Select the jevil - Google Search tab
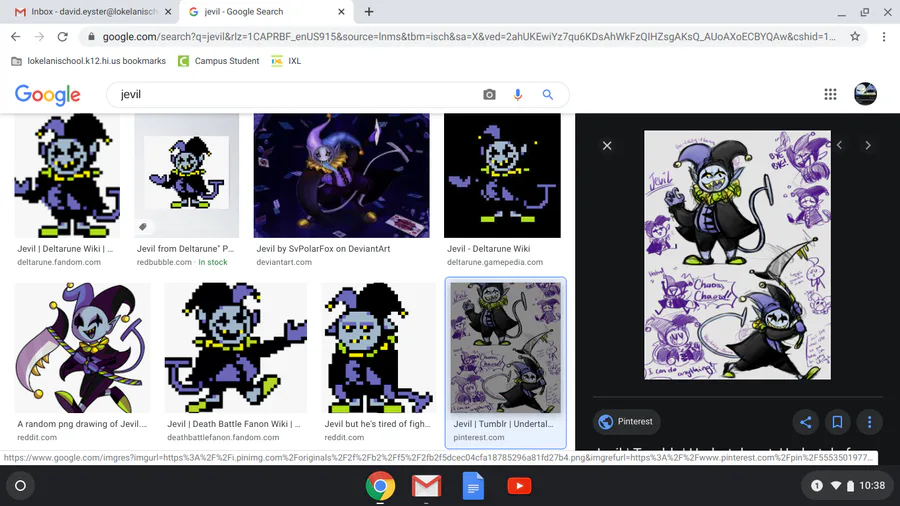This screenshot has height=506, width=900. click(x=266, y=11)
